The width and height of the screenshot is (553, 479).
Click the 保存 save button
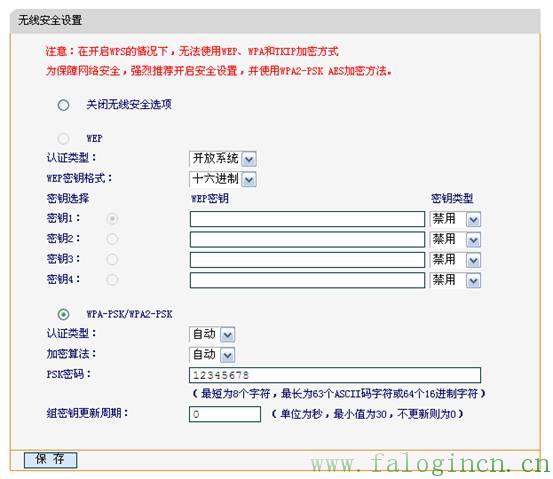pyautogui.click(x=50, y=460)
